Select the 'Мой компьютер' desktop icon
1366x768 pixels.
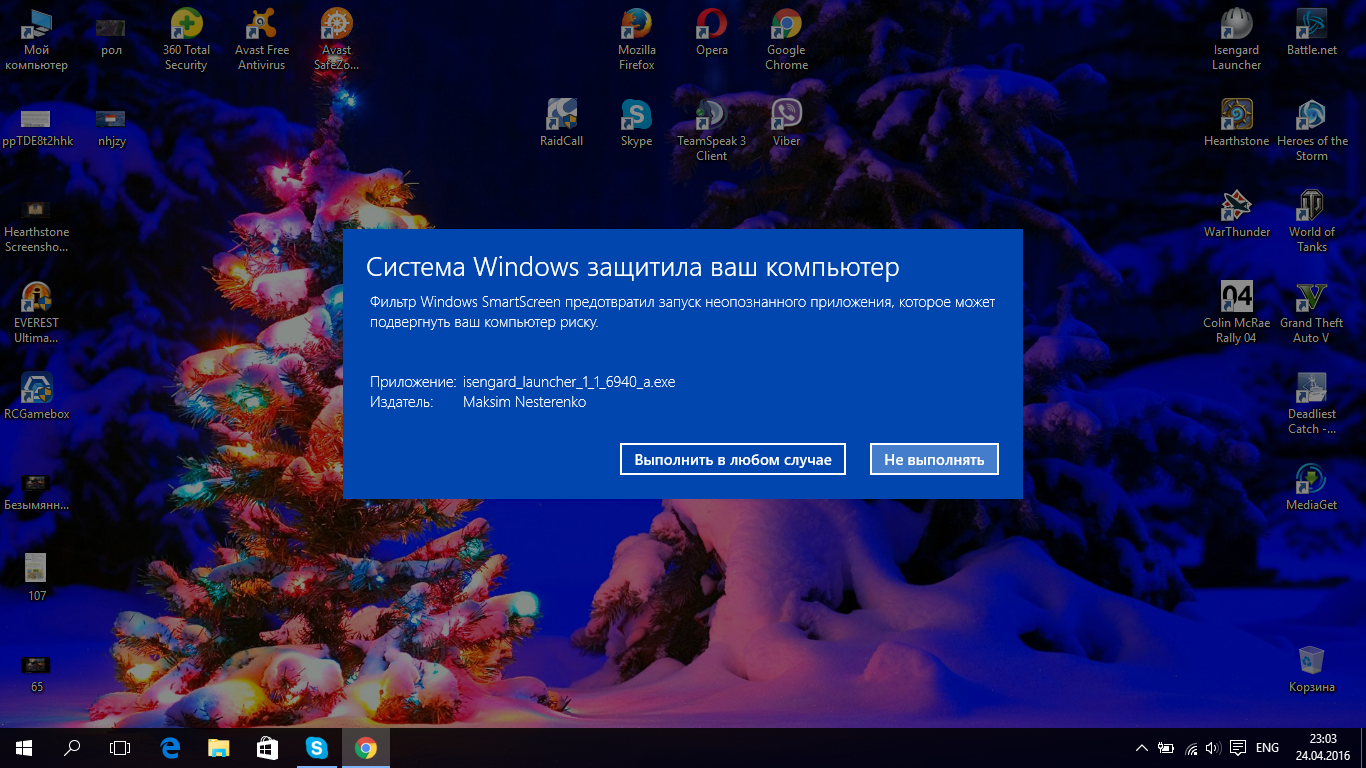click(37, 39)
